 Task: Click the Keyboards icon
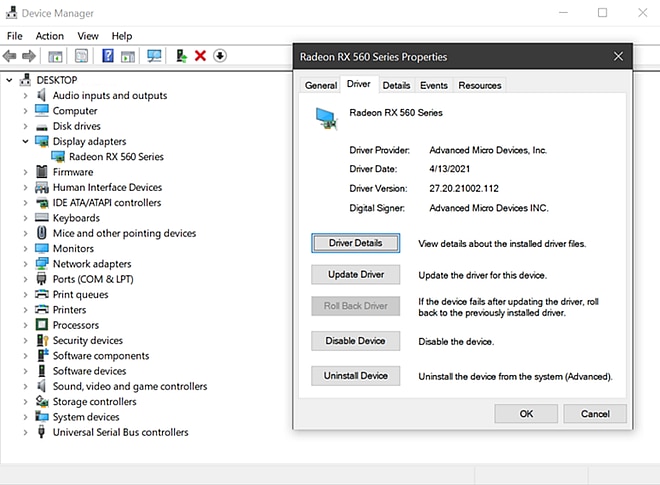42,218
